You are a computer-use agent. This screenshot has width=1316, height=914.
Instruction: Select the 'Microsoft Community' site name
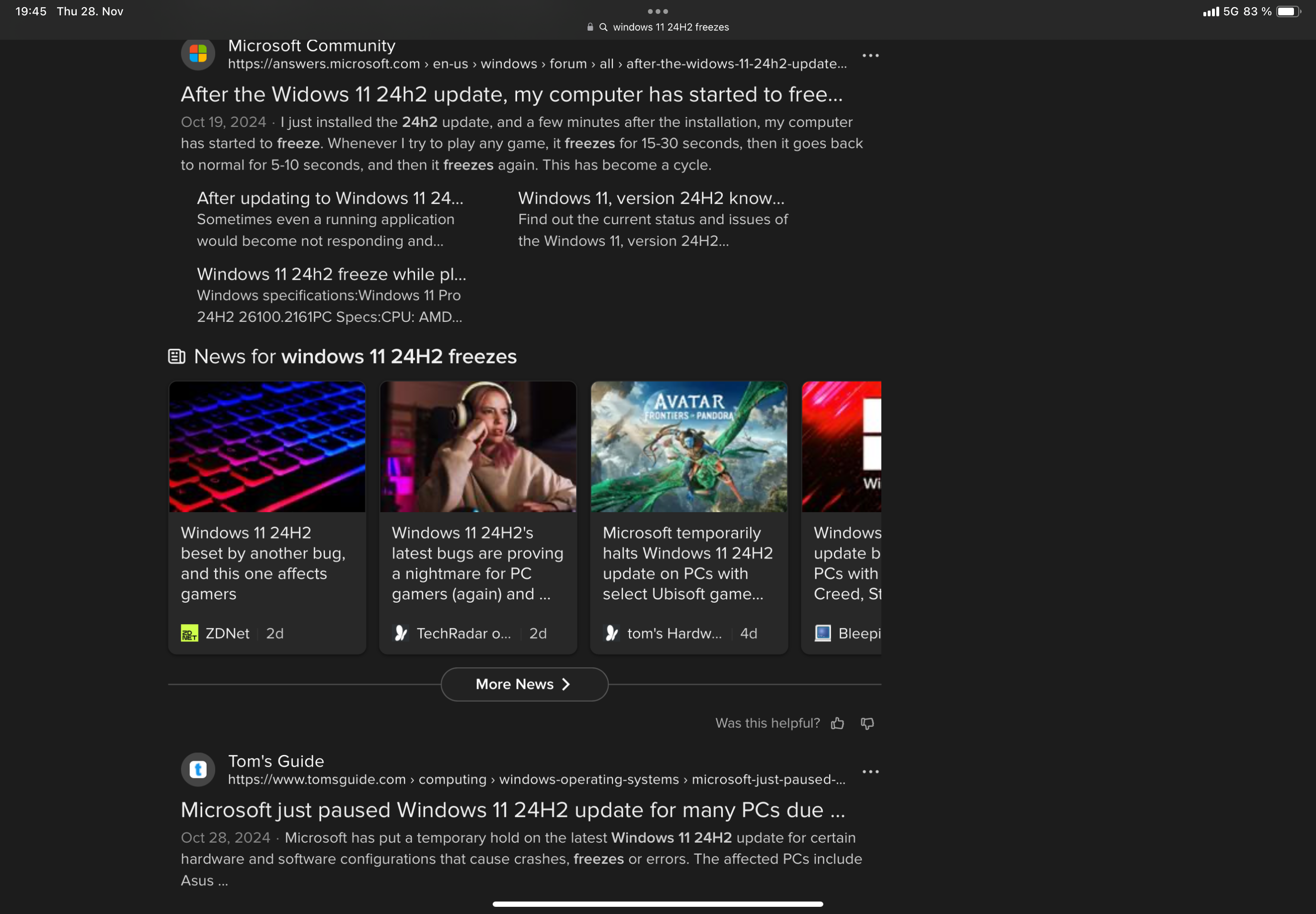[x=312, y=46]
